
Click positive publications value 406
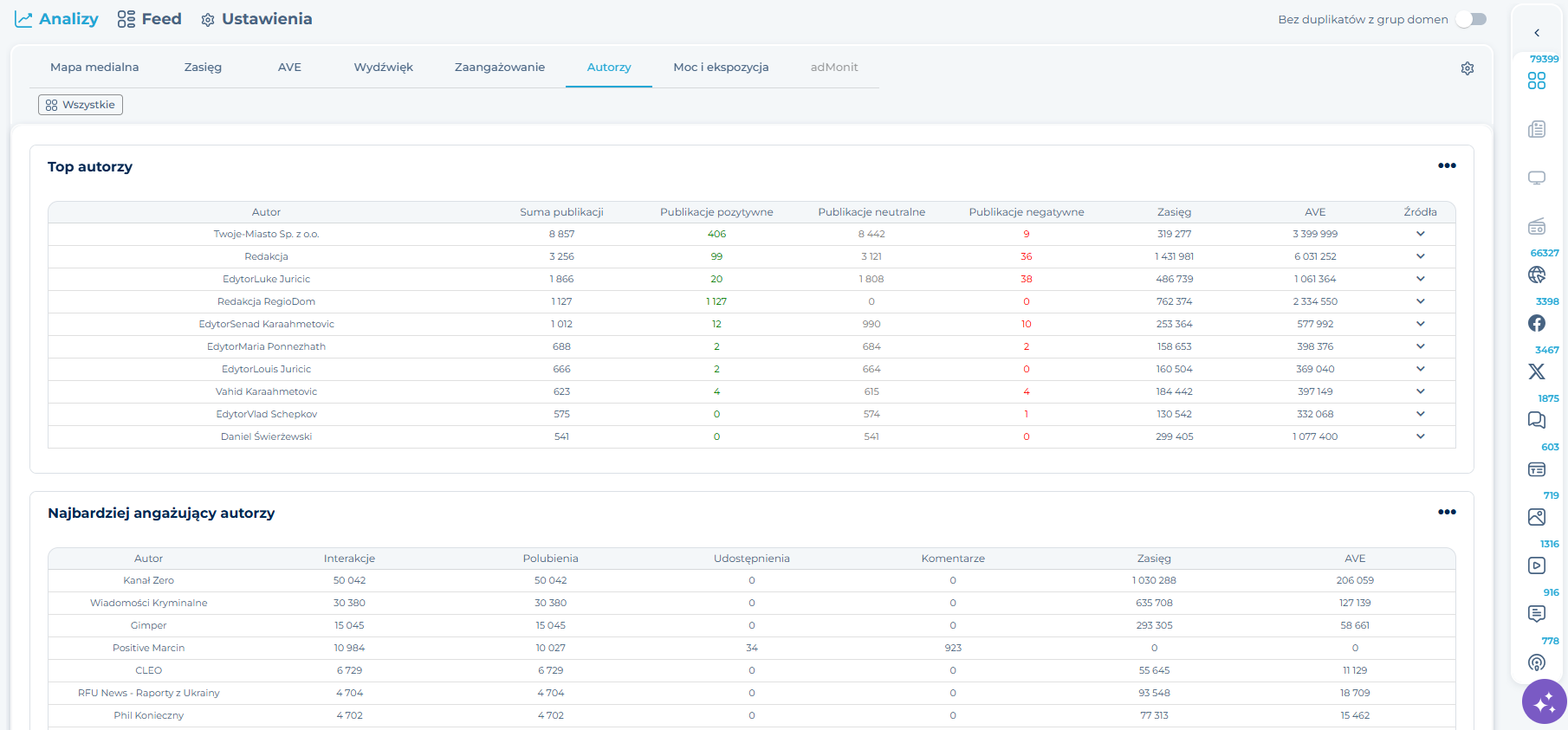[x=716, y=234]
